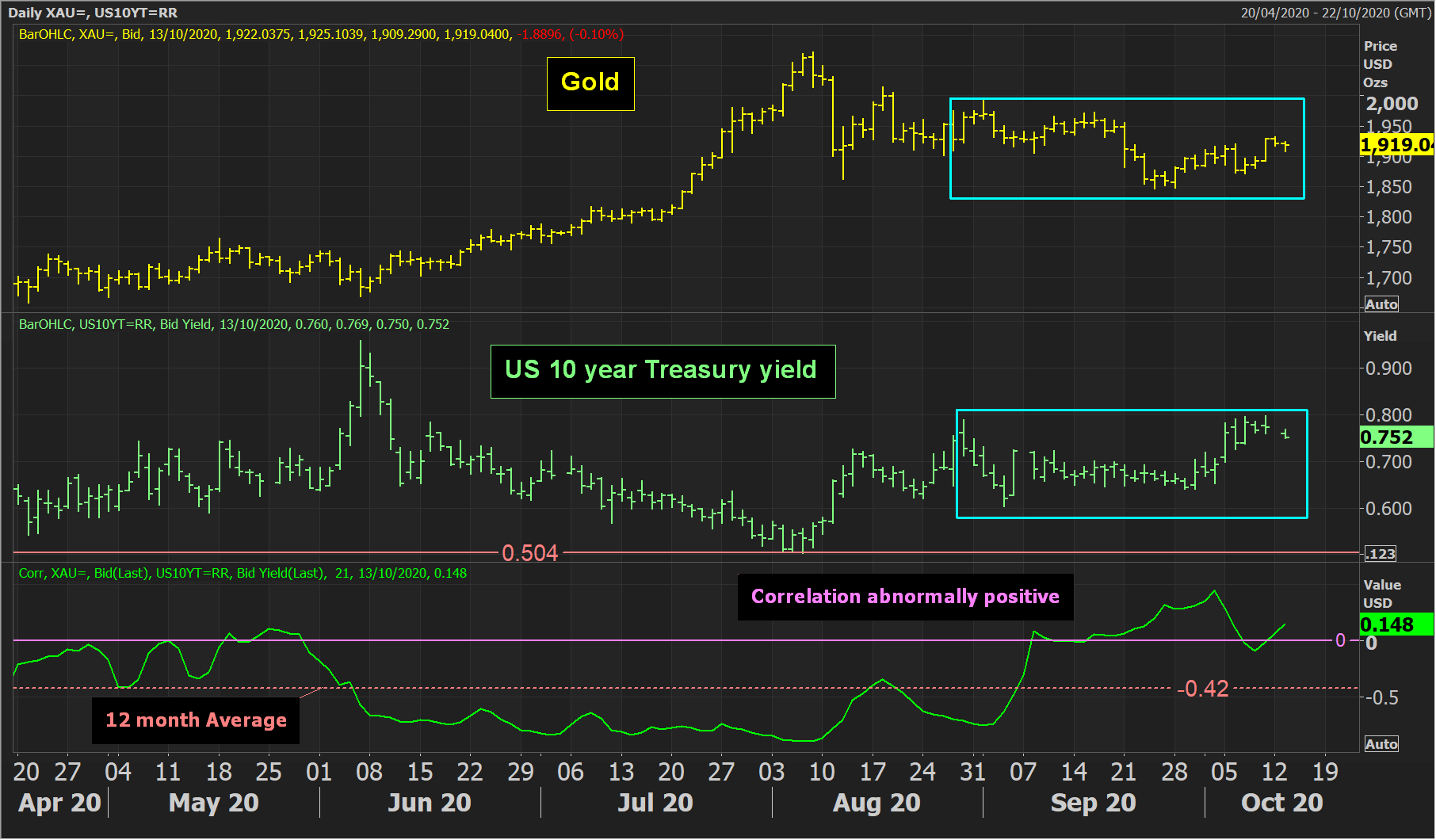
Task: Click the May 20 month label
Action: tap(214, 803)
